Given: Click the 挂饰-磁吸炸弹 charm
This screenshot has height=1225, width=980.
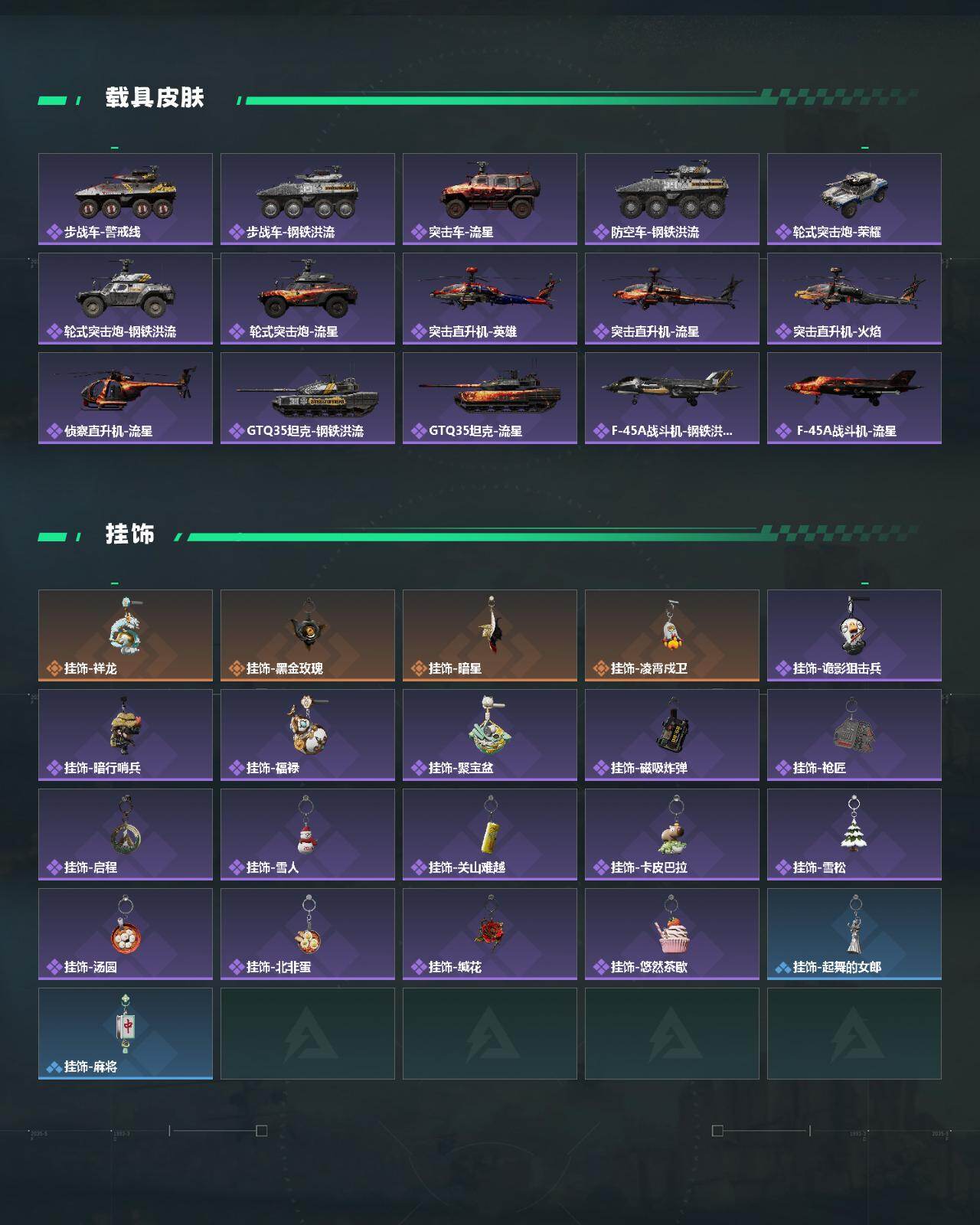Looking at the screenshot, I should coord(672,735).
